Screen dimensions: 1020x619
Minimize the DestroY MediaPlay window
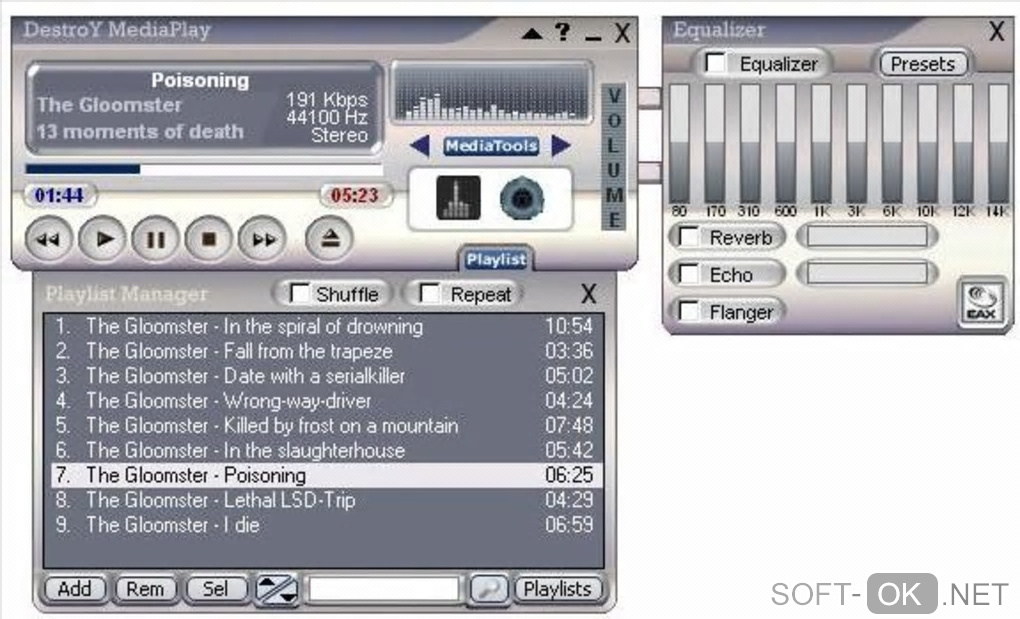click(593, 39)
